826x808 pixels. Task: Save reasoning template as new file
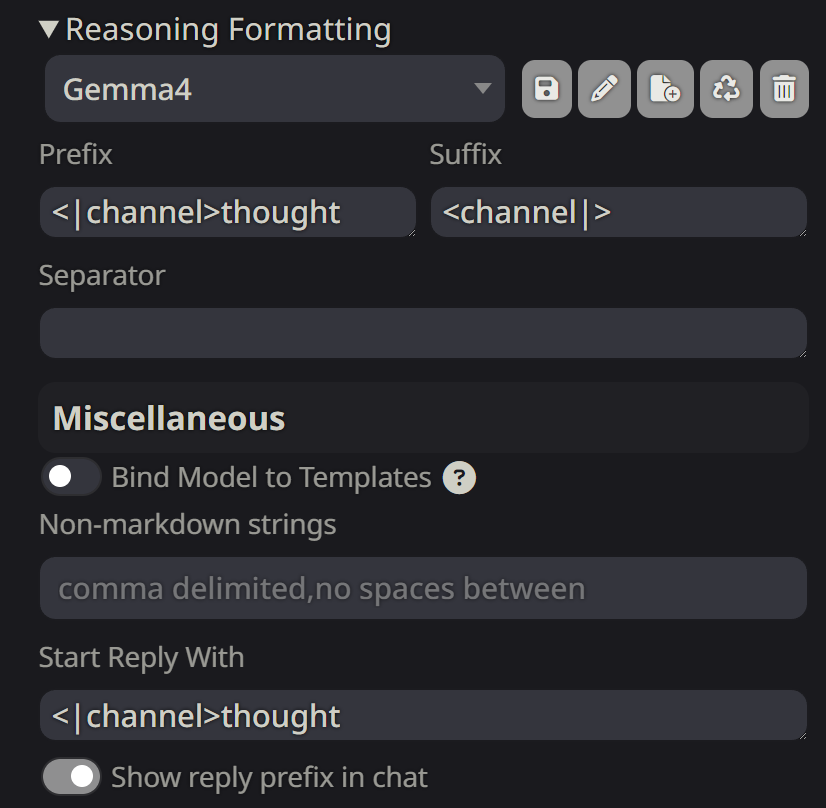pyautogui.click(x=665, y=90)
